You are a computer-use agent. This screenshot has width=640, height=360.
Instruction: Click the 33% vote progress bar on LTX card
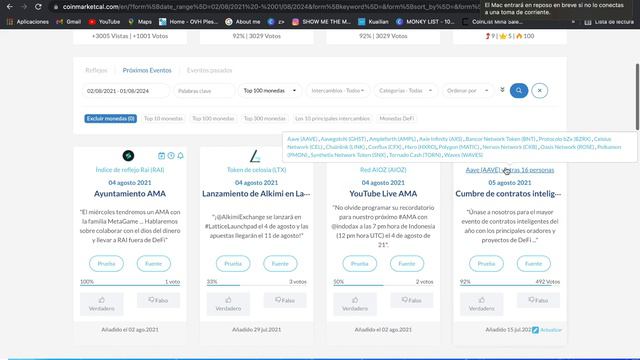click(x=257, y=285)
